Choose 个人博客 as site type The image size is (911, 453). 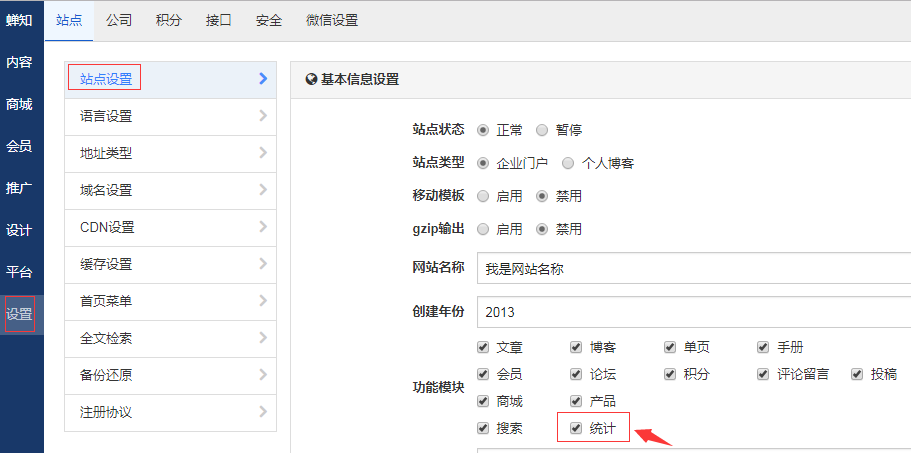[x=568, y=163]
